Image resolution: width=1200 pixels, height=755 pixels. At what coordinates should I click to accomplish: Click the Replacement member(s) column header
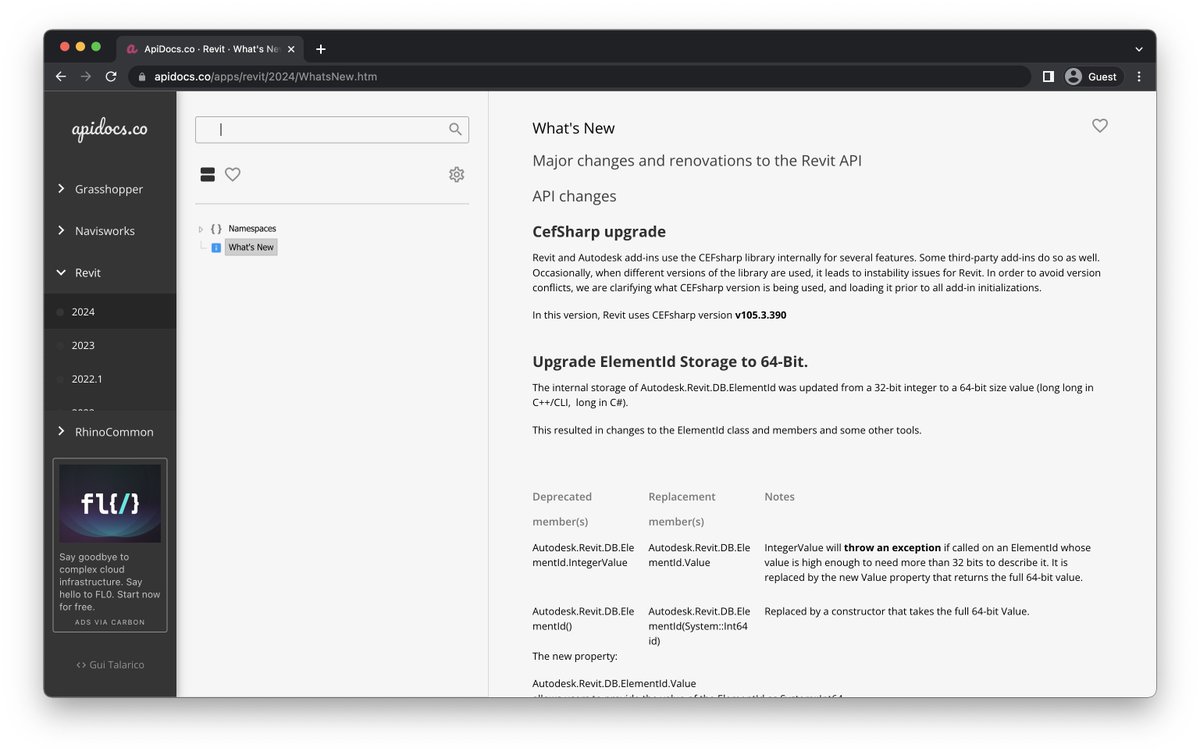click(682, 509)
